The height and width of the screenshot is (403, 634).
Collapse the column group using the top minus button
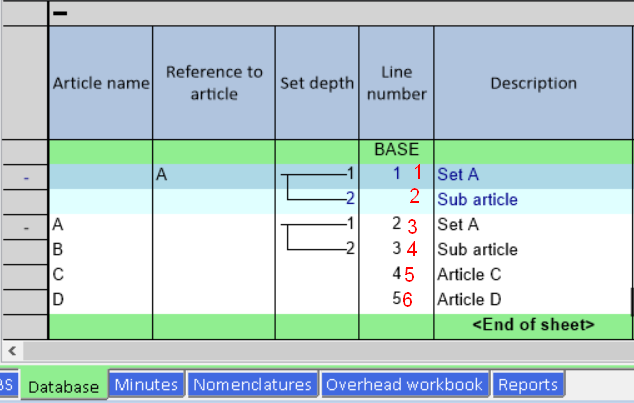pyautogui.click(x=60, y=13)
